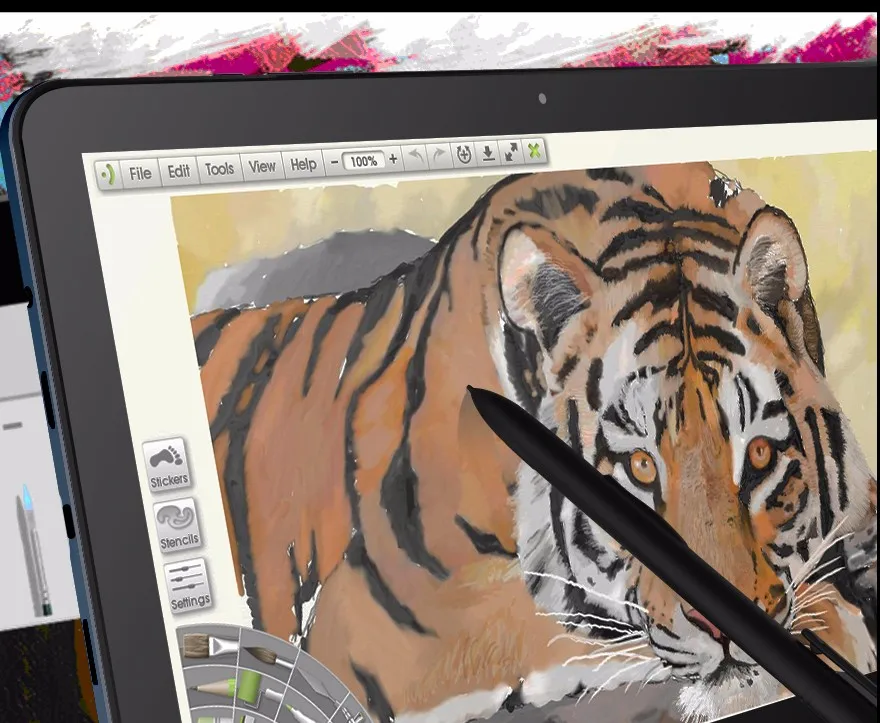Select the round watercolor brush tool

coord(268,657)
